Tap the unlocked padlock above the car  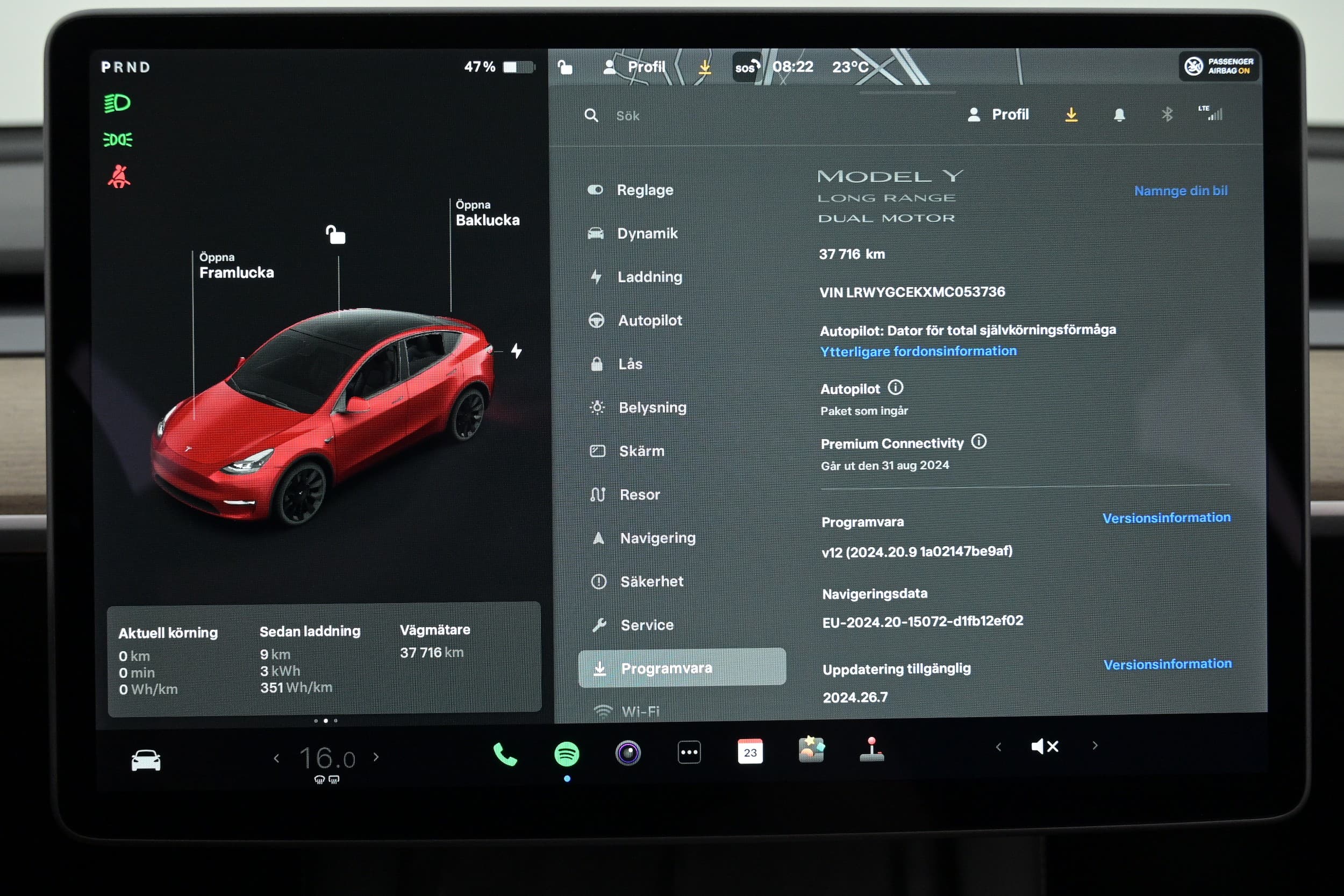(x=335, y=234)
